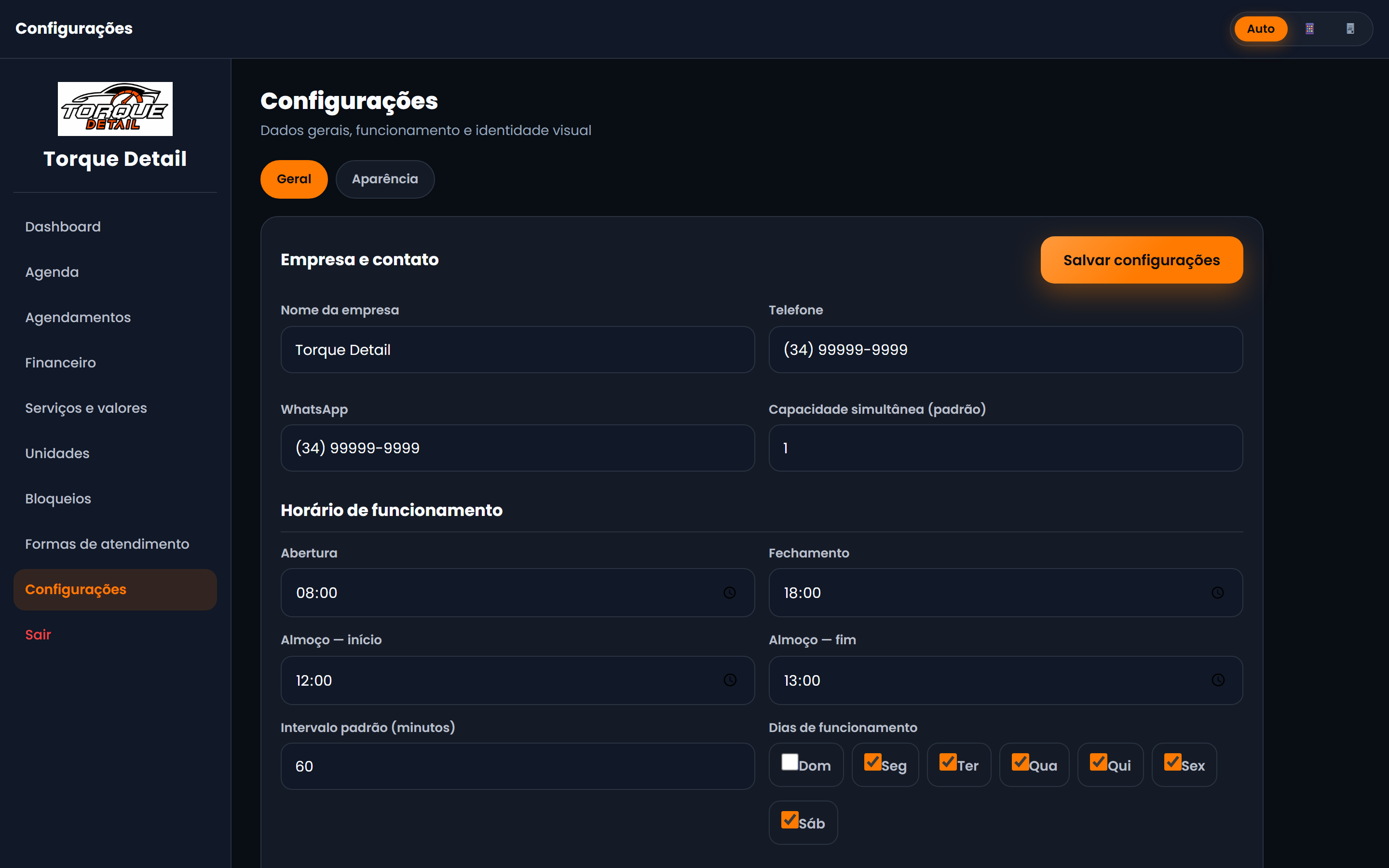This screenshot has width=1389, height=868.
Task: Navigate to Serviços e valores
Action: click(115, 408)
